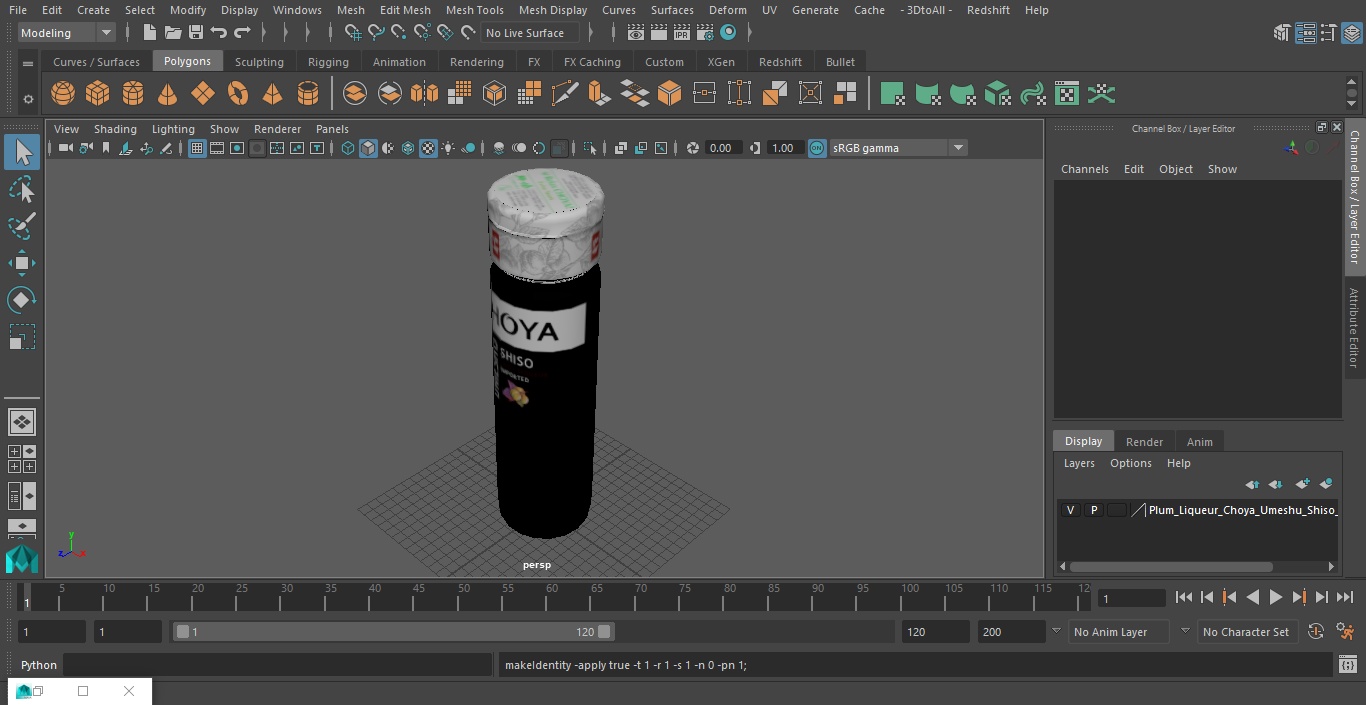Go to the end of playback range
The width and height of the screenshot is (1366, 705).
coord(1345,597)
